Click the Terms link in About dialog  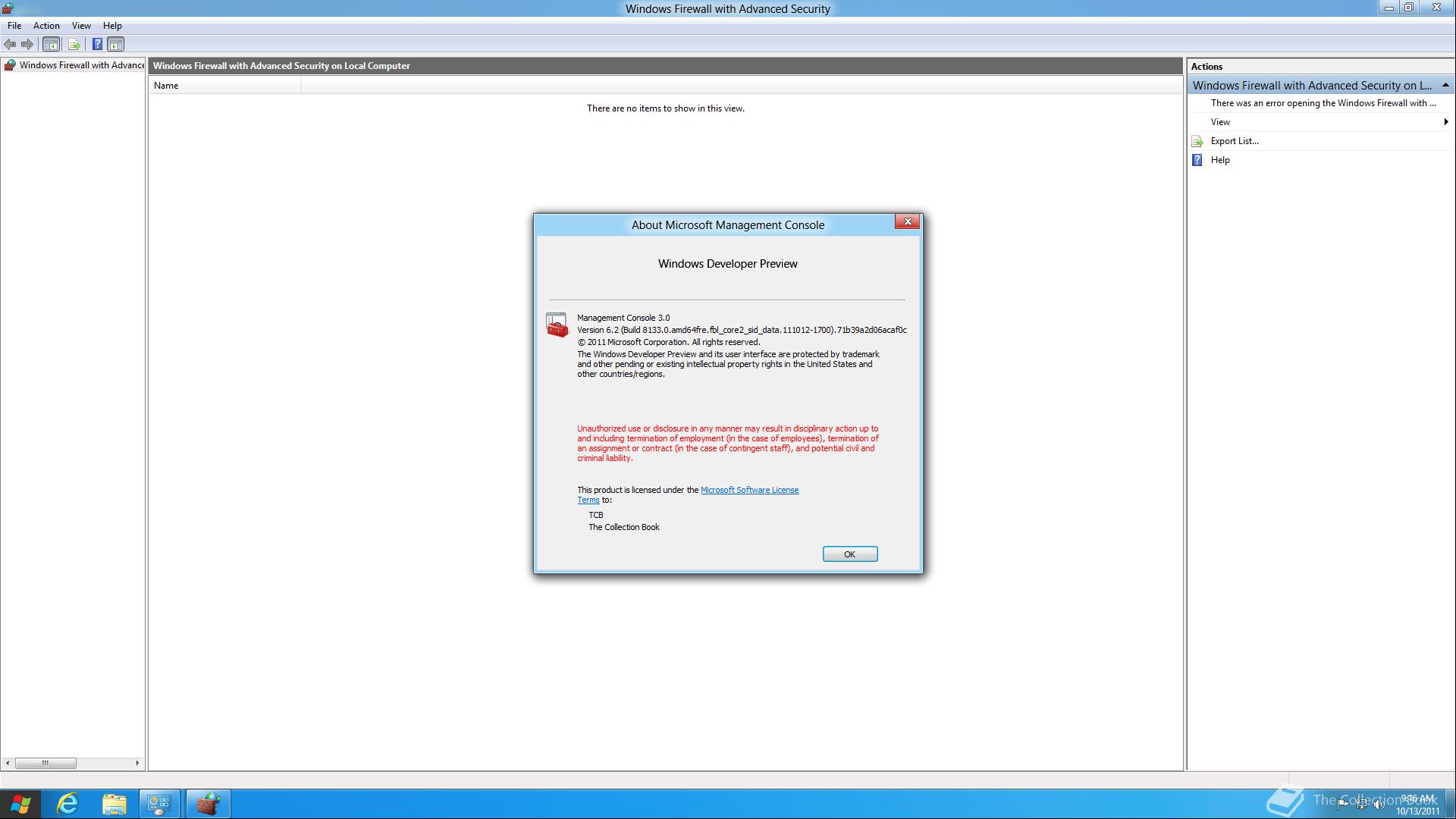(588, 500)
